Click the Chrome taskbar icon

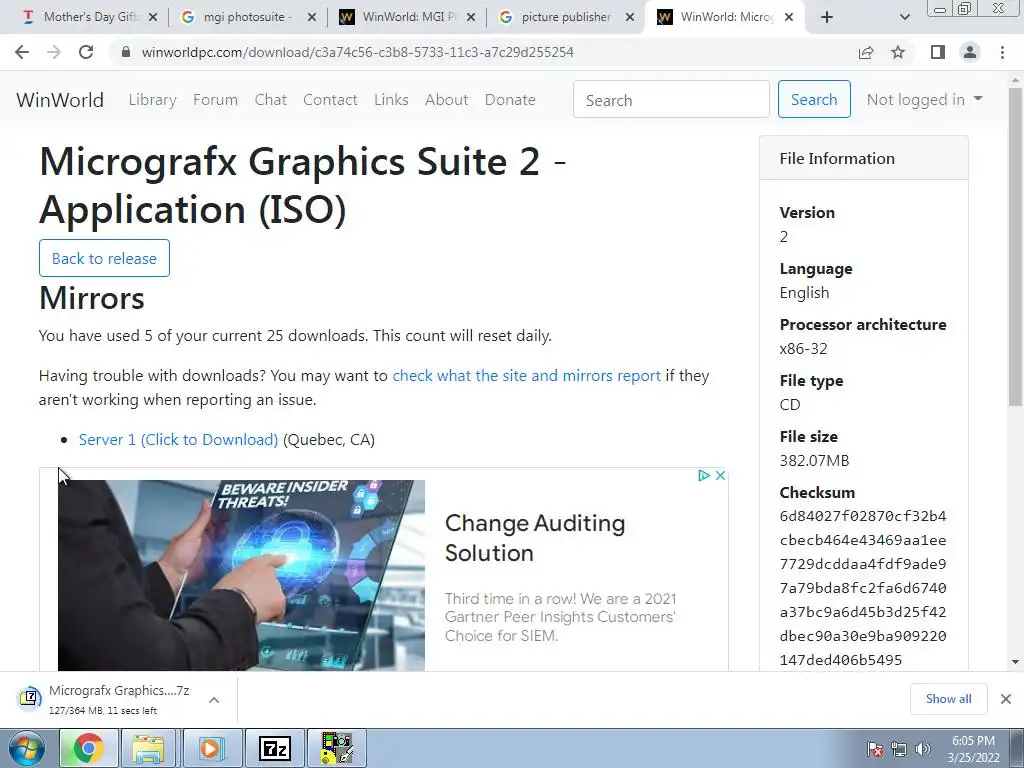pos(89,748)
